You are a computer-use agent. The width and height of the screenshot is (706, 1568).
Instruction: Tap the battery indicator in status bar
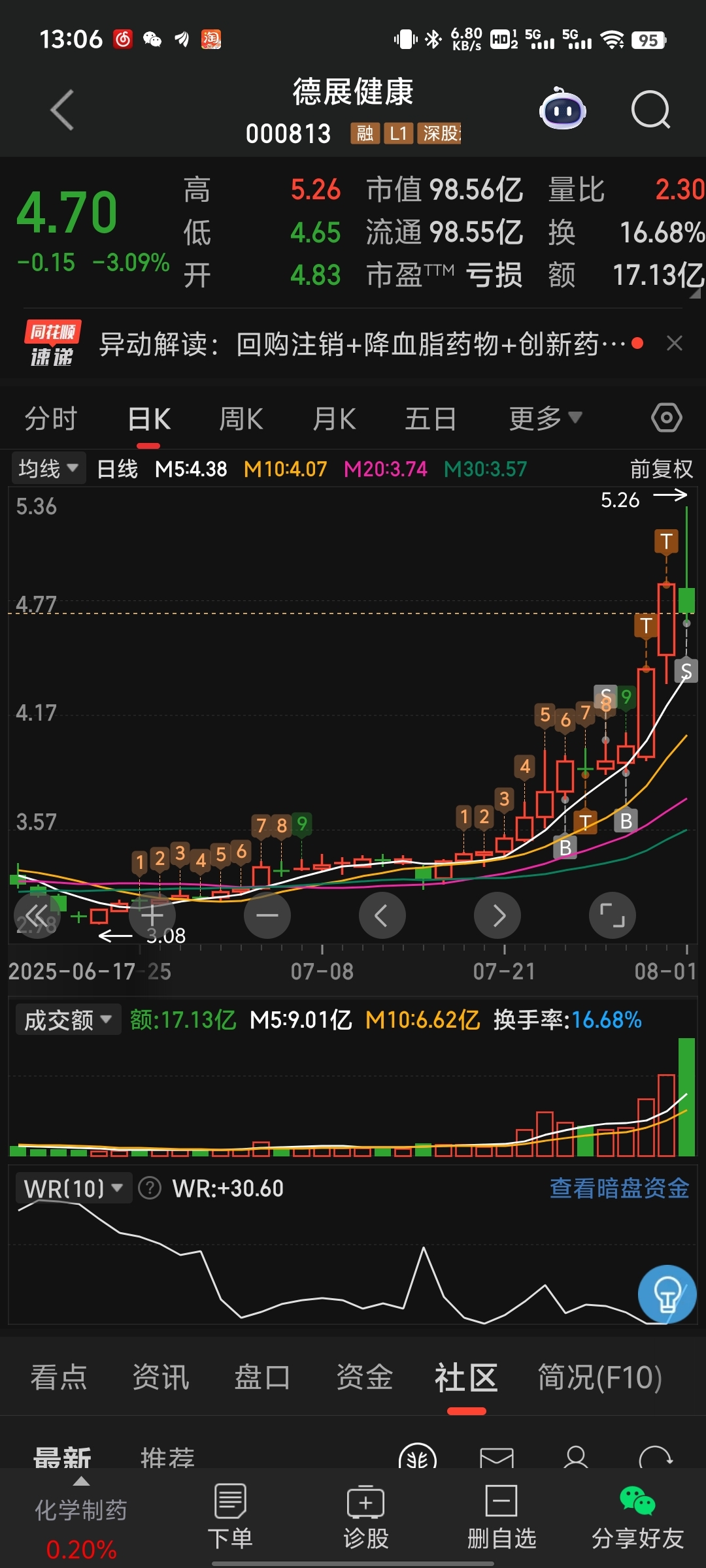pyautogui.click(x=649, y=41)
